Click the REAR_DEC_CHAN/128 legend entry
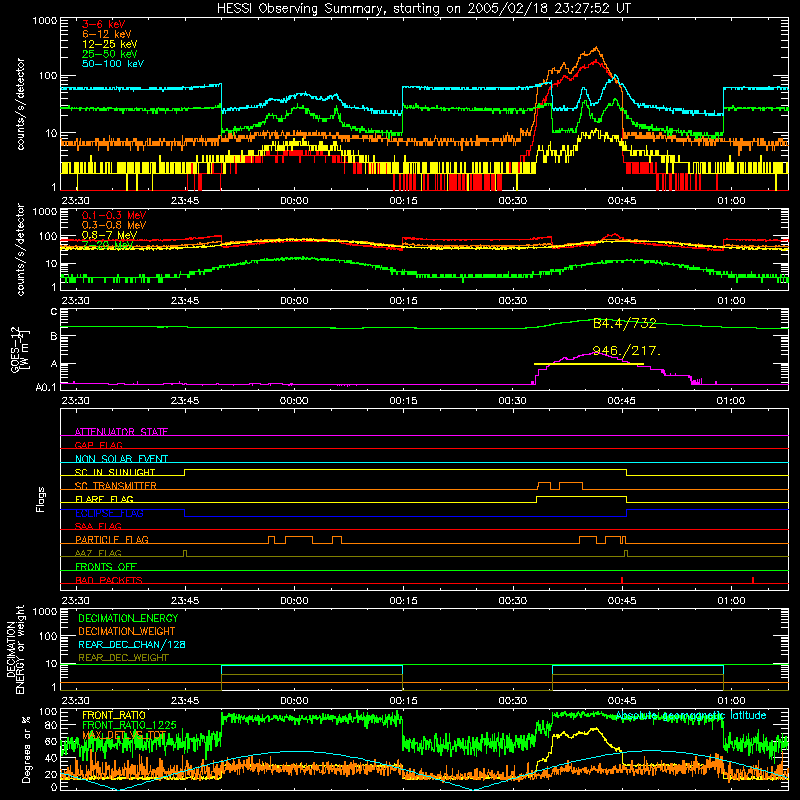Viewport: 800px width, 800px height. (x=132, y=644)
